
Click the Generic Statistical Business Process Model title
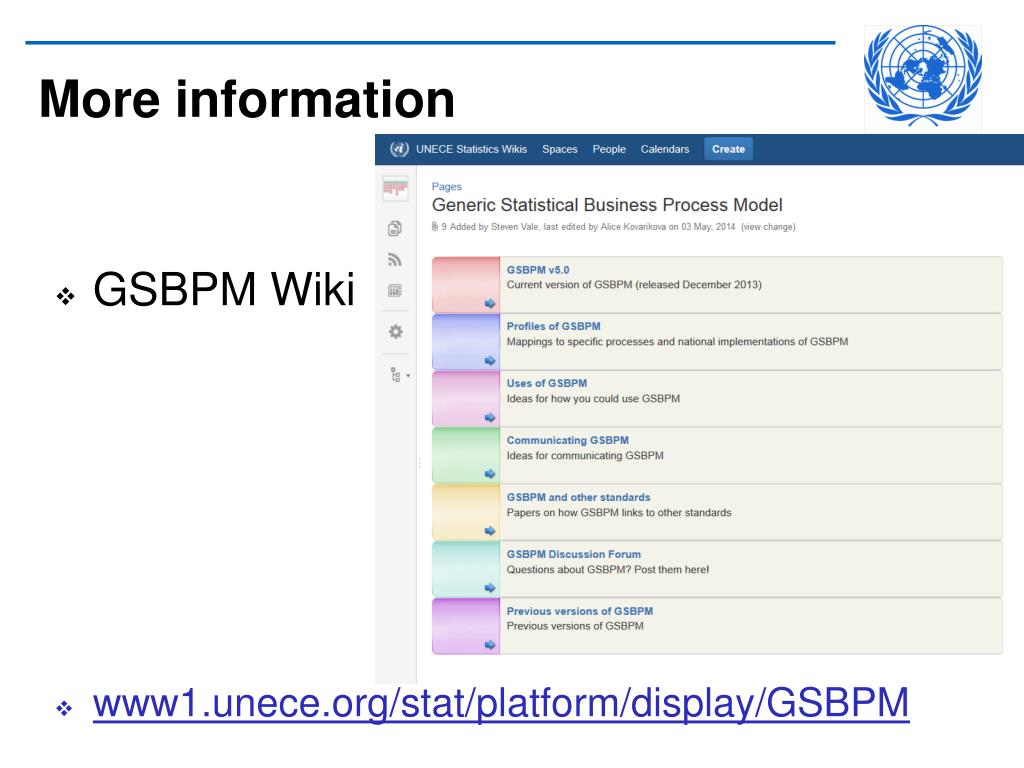[607, 205]
